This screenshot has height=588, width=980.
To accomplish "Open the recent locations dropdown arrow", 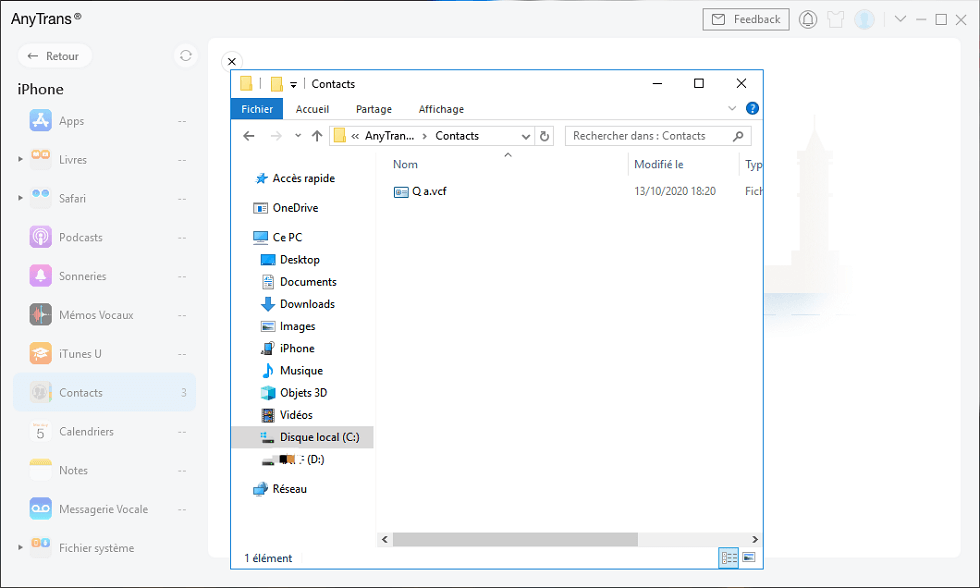I will pos(298,136).
